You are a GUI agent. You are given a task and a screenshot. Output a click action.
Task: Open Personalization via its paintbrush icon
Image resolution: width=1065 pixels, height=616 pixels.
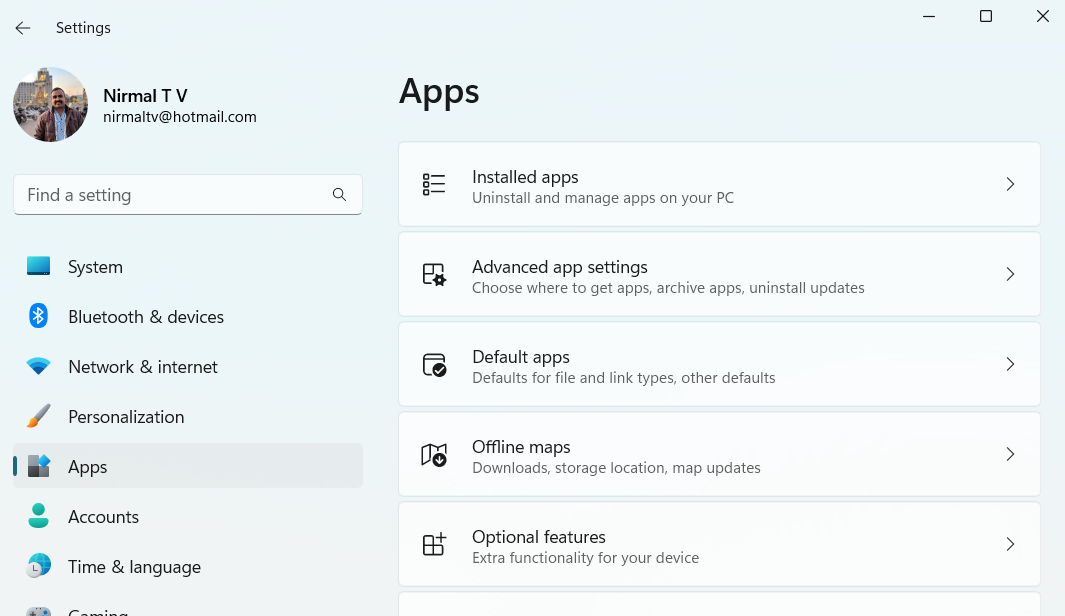[x=39, y=416]
